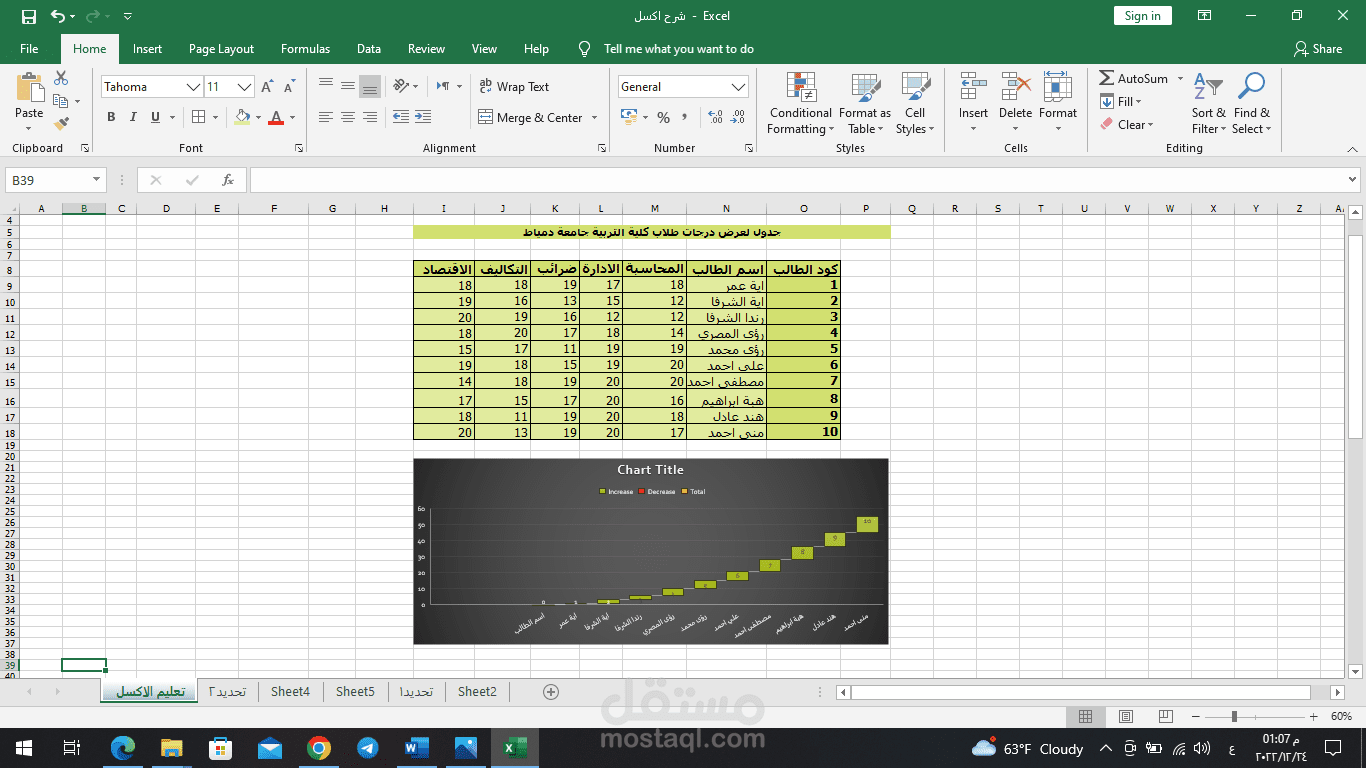Toggle Bottom Align
The height and width of the screenshot is (768, 1366).
pos(370,86)
